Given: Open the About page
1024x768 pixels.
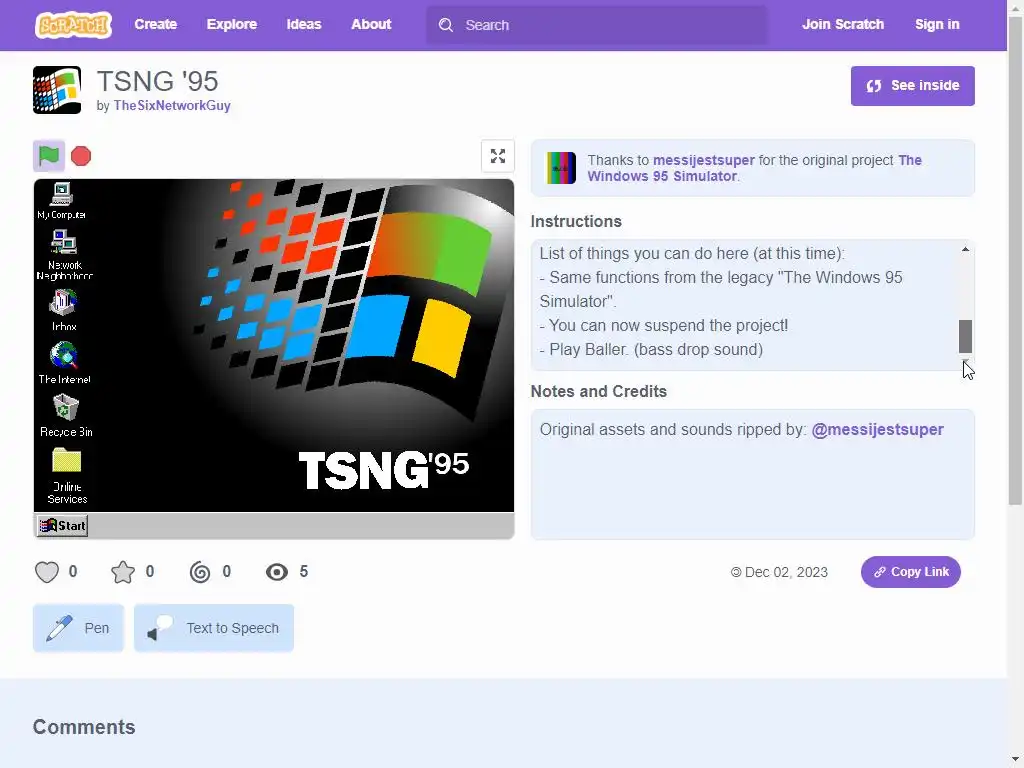Looking at the screenshot, I should pyautogui.click(x=371, y=24).
